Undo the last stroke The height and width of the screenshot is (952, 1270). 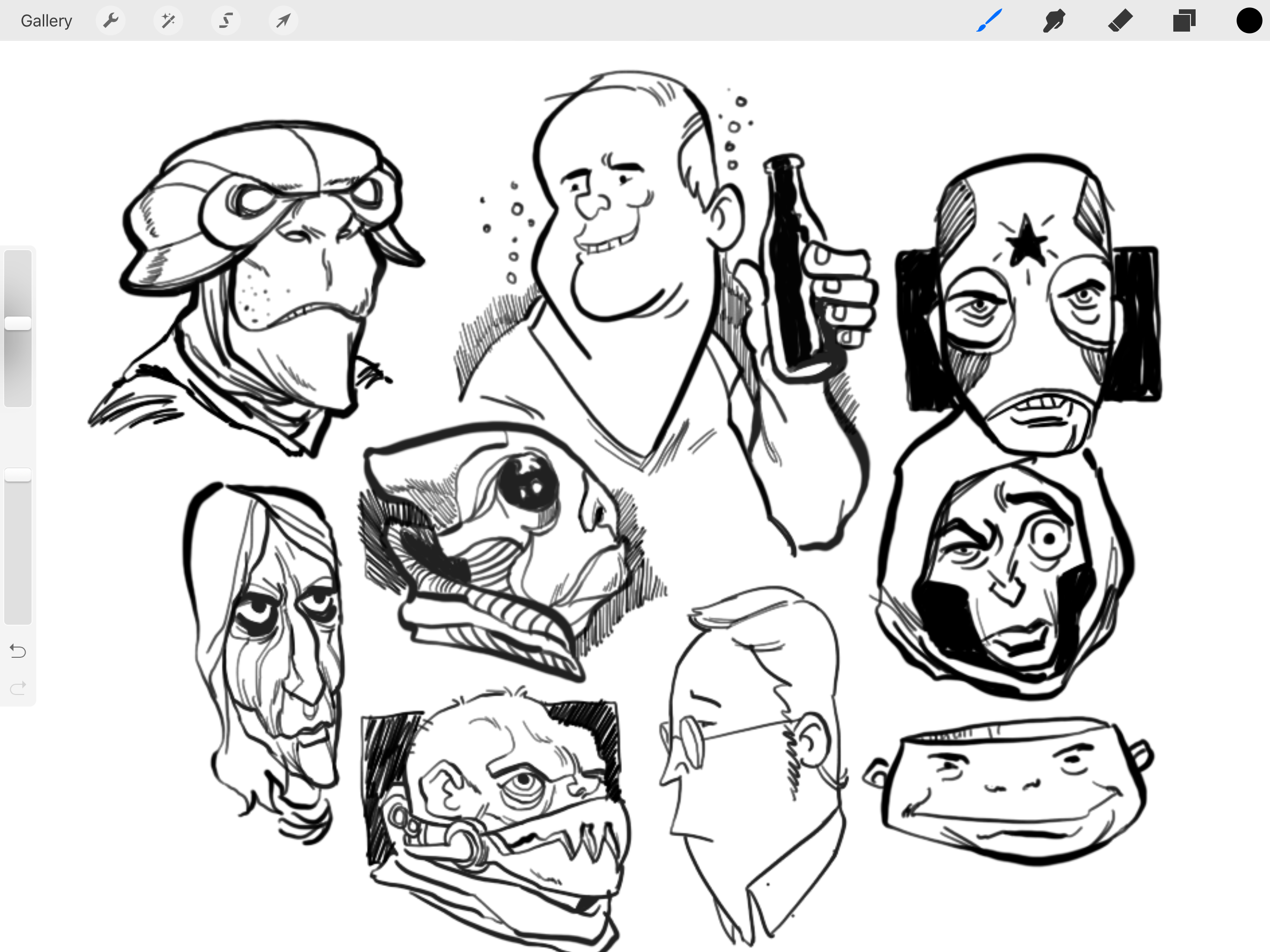click(18, 651)
